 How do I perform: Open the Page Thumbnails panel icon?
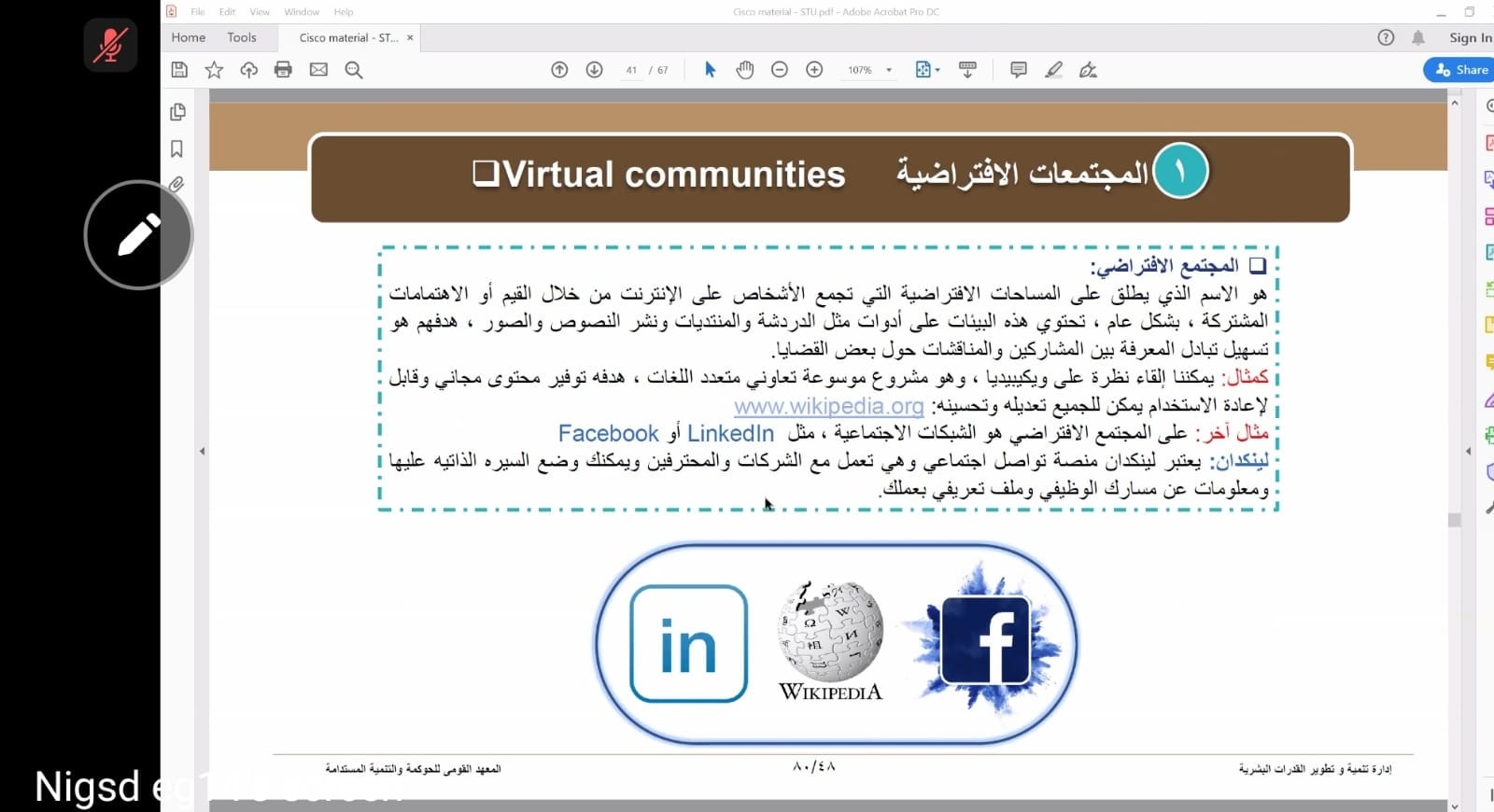click(177, 113)
